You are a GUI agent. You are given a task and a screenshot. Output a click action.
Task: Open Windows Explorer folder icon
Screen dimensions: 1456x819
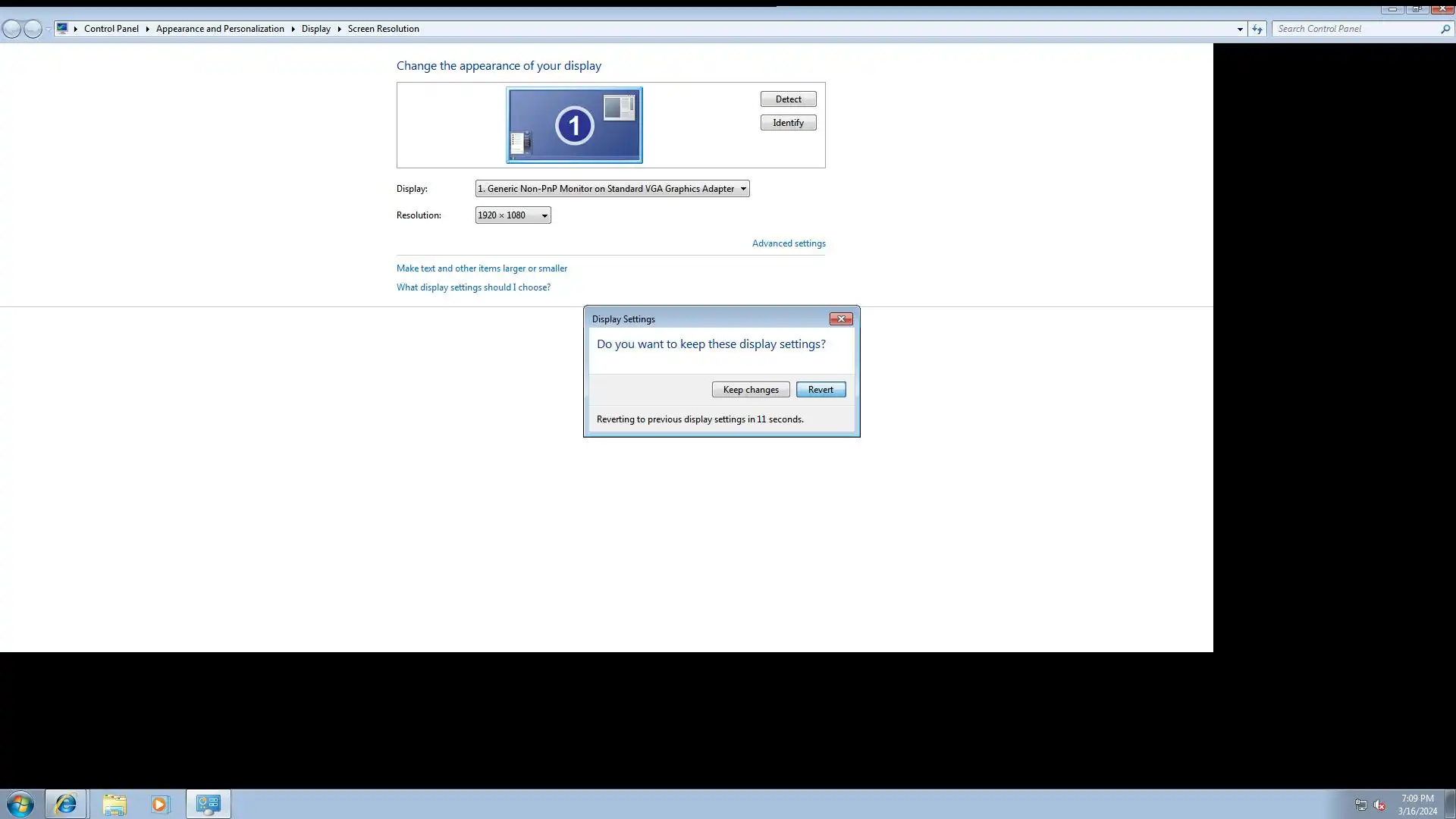coord(115,804)
